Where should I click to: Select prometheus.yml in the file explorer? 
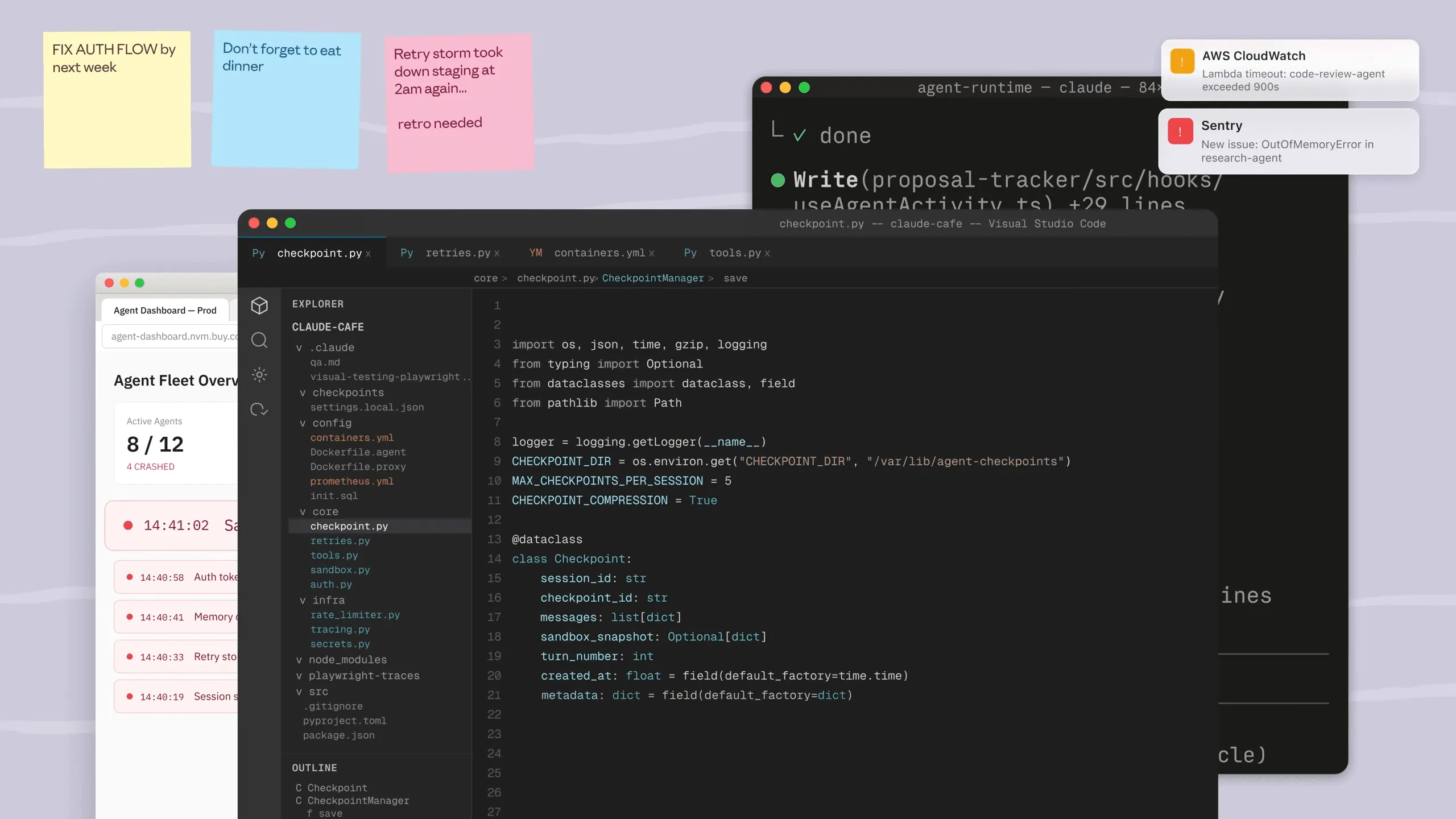(x=352, y=481)
